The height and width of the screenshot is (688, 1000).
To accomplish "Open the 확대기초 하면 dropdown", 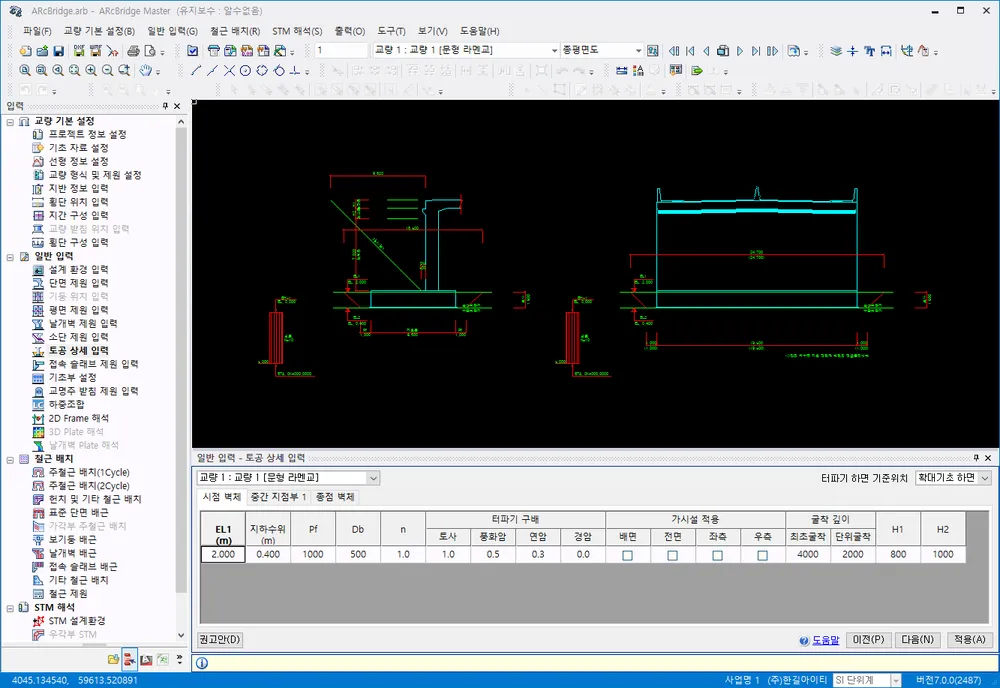I will 985,478.
